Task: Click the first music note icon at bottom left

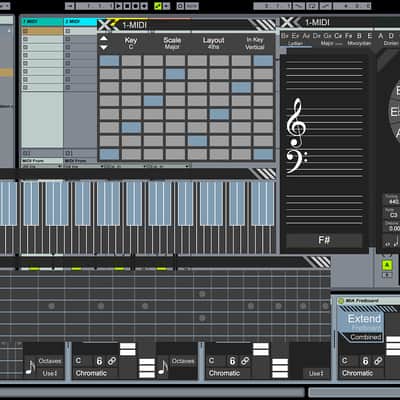Action: tap(30, 367)
